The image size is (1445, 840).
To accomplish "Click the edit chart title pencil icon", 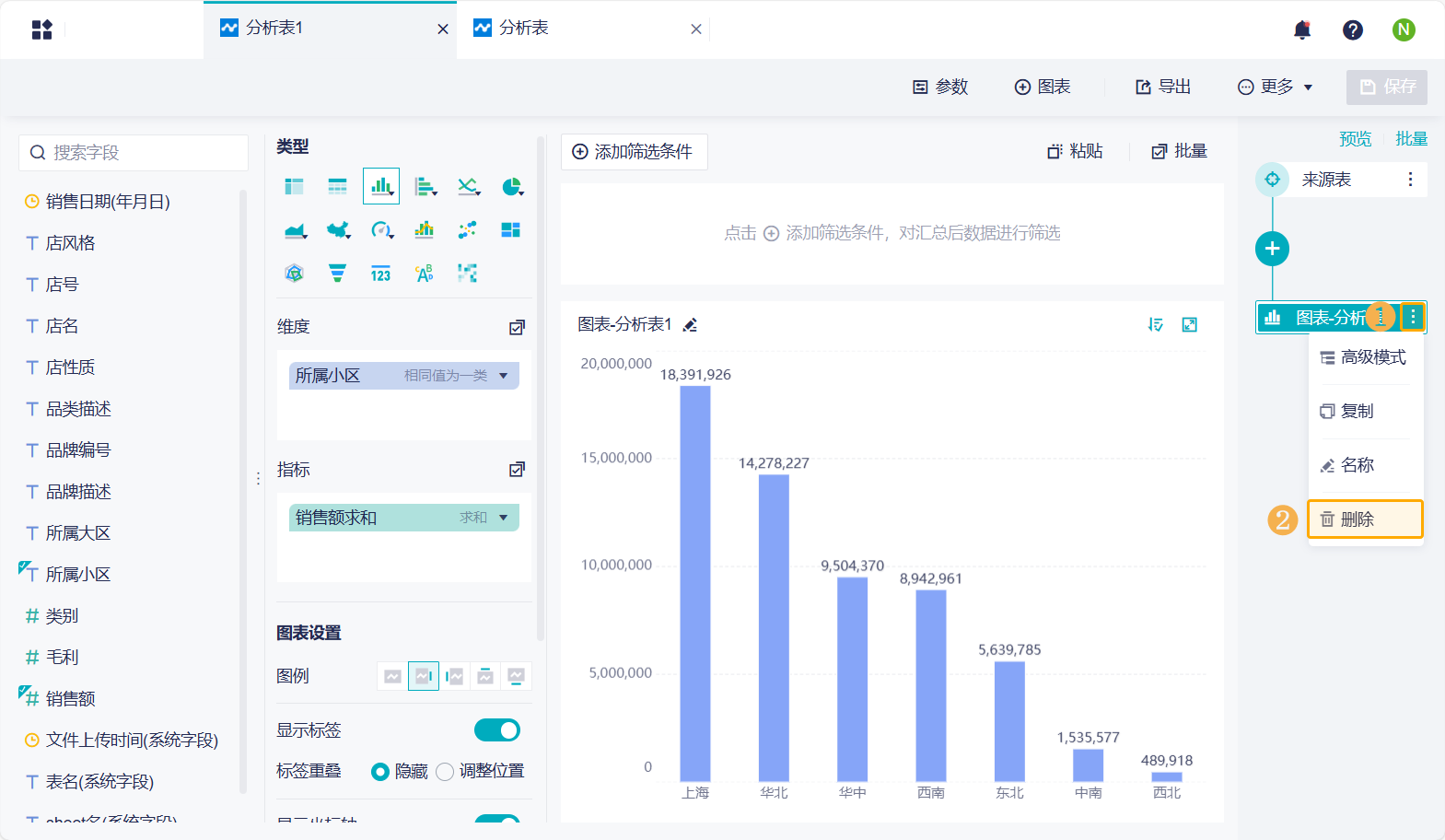I will (x=690, y=325).
